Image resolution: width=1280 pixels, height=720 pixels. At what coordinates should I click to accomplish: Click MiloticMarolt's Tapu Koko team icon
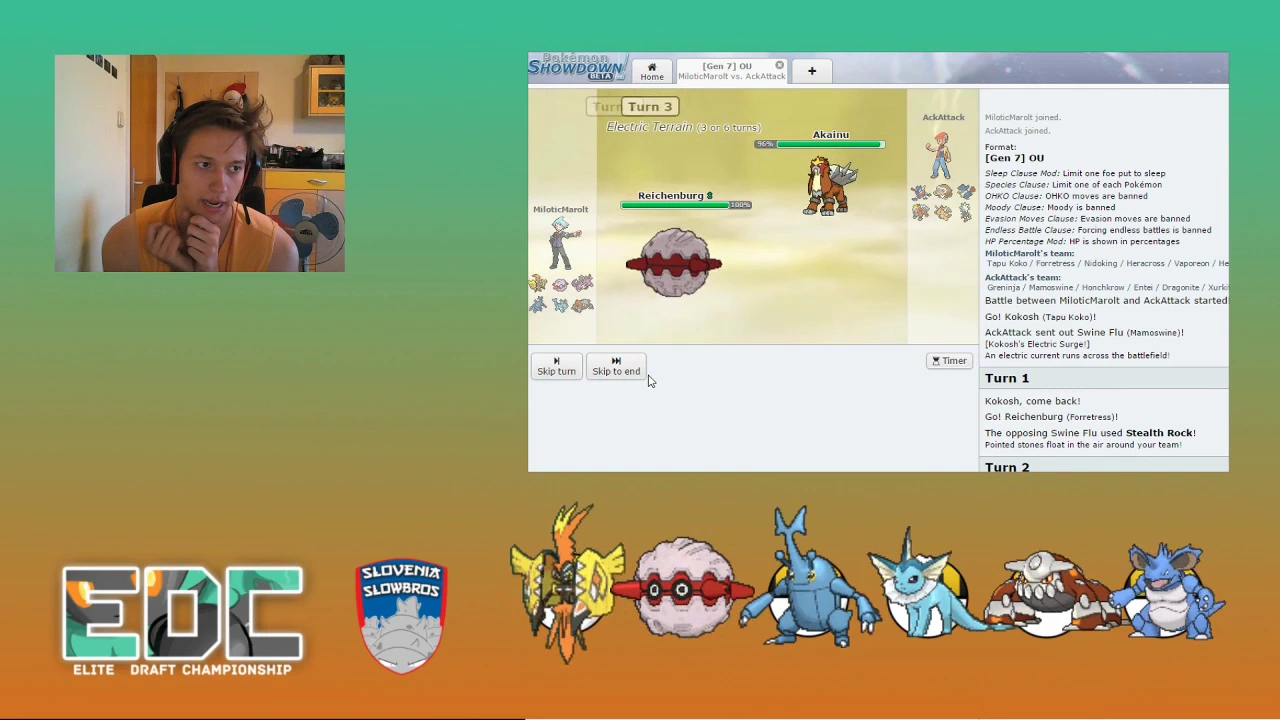click(538, 283)
